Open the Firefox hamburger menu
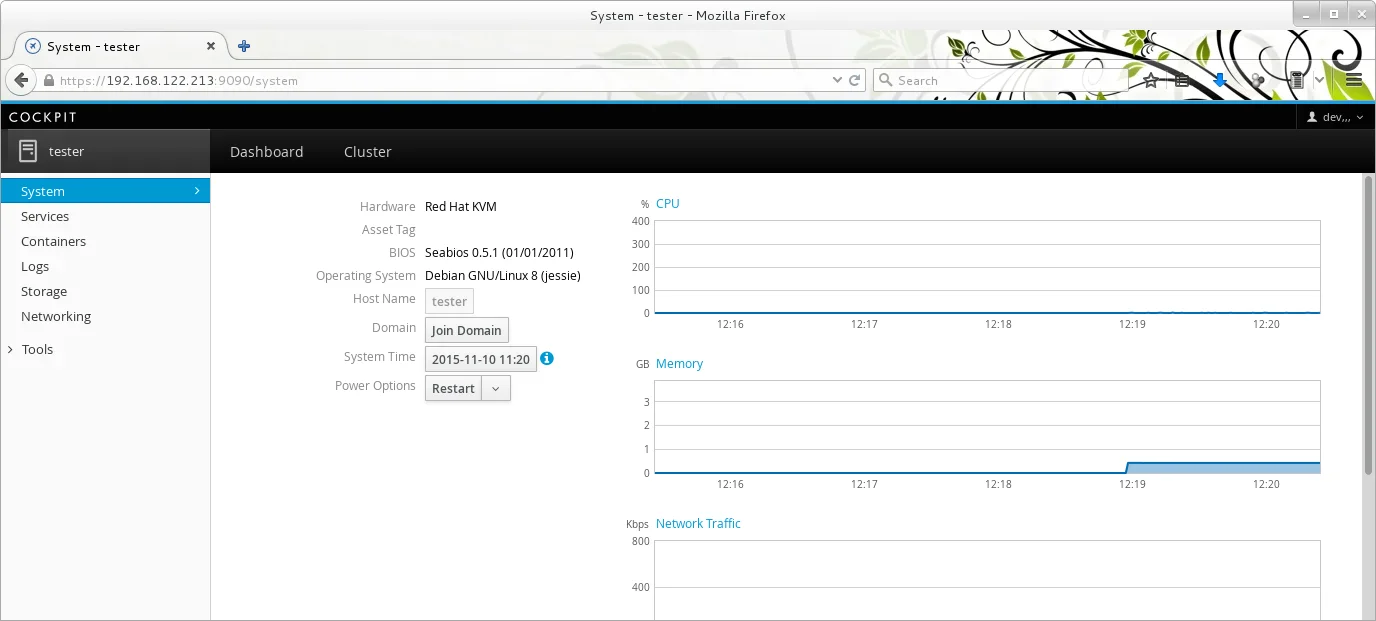This screenshot has height=621, width=1376. (x=1354, y=80)
